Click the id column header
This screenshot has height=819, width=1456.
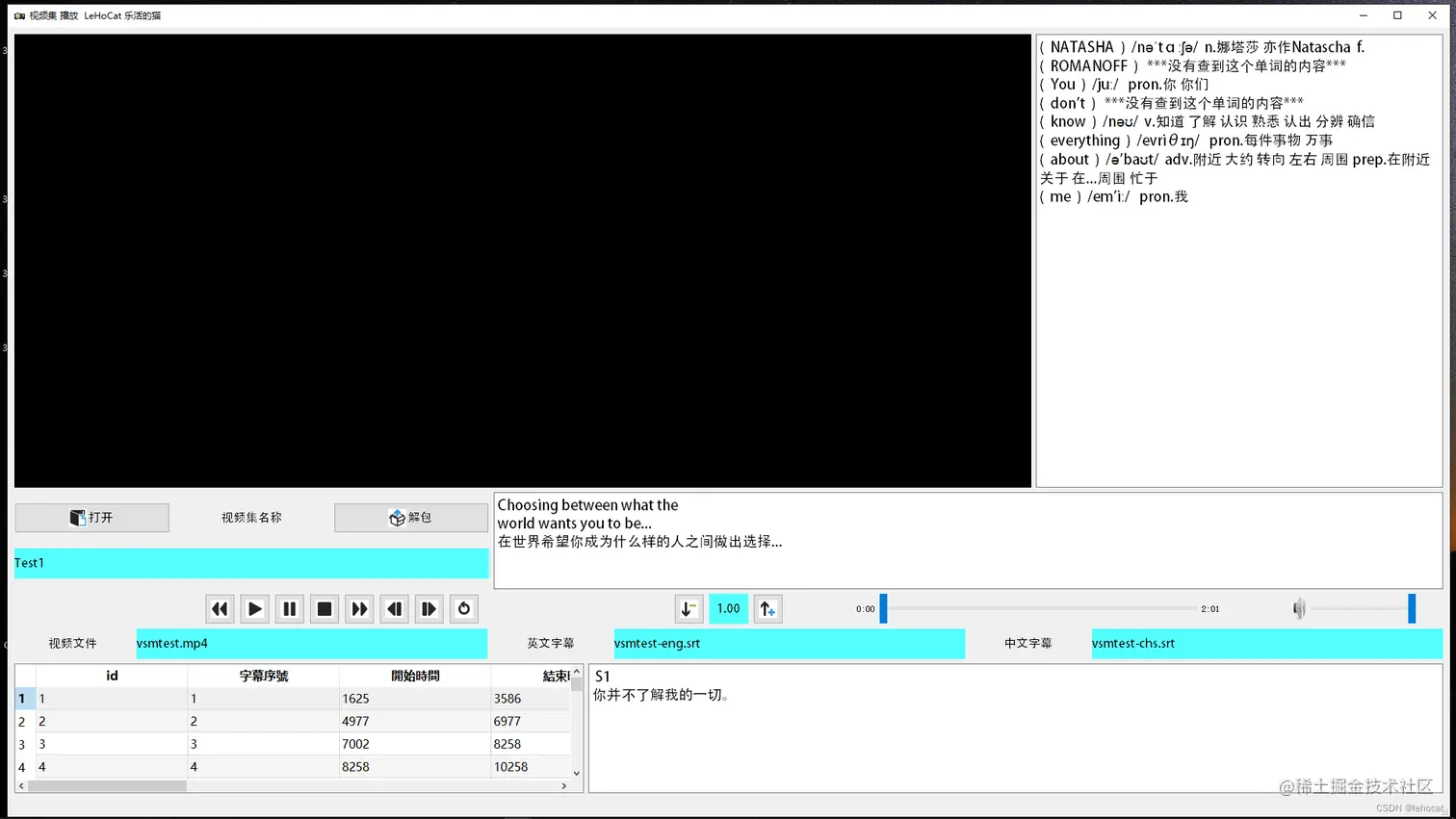coord(112,676)
